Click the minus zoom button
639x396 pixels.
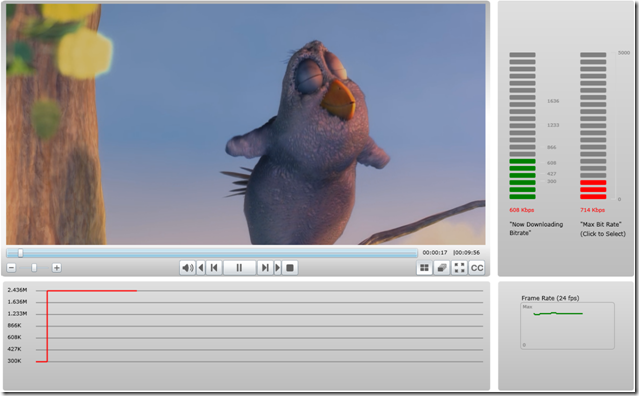point(11,268)
